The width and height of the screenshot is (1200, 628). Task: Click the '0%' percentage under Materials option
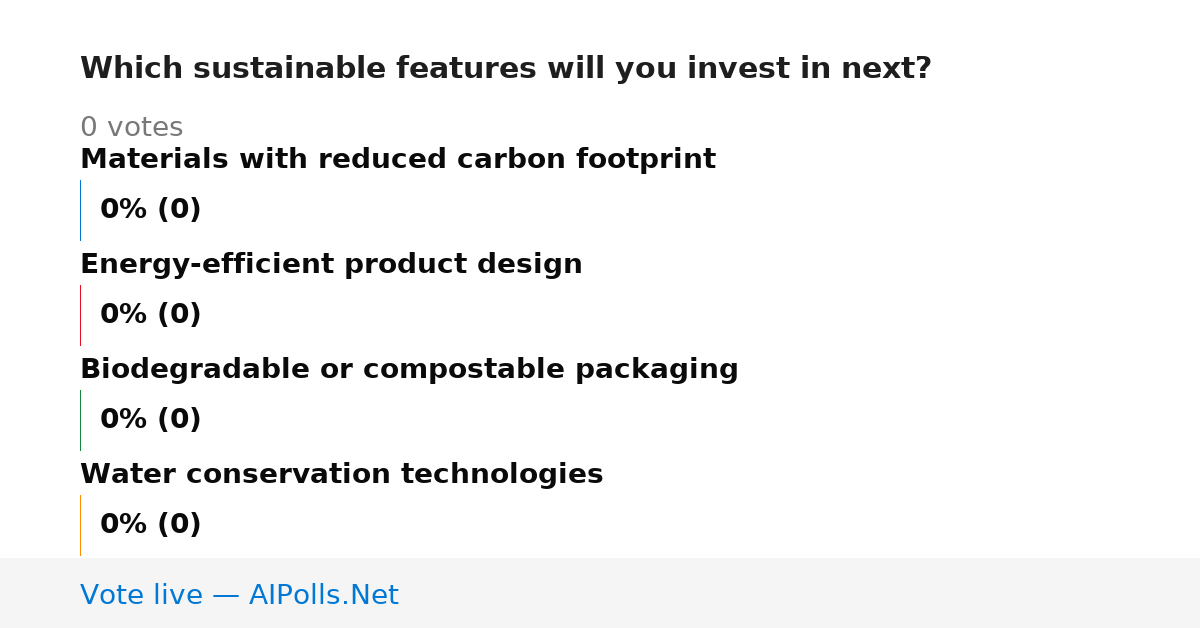[x=124, y=210]
